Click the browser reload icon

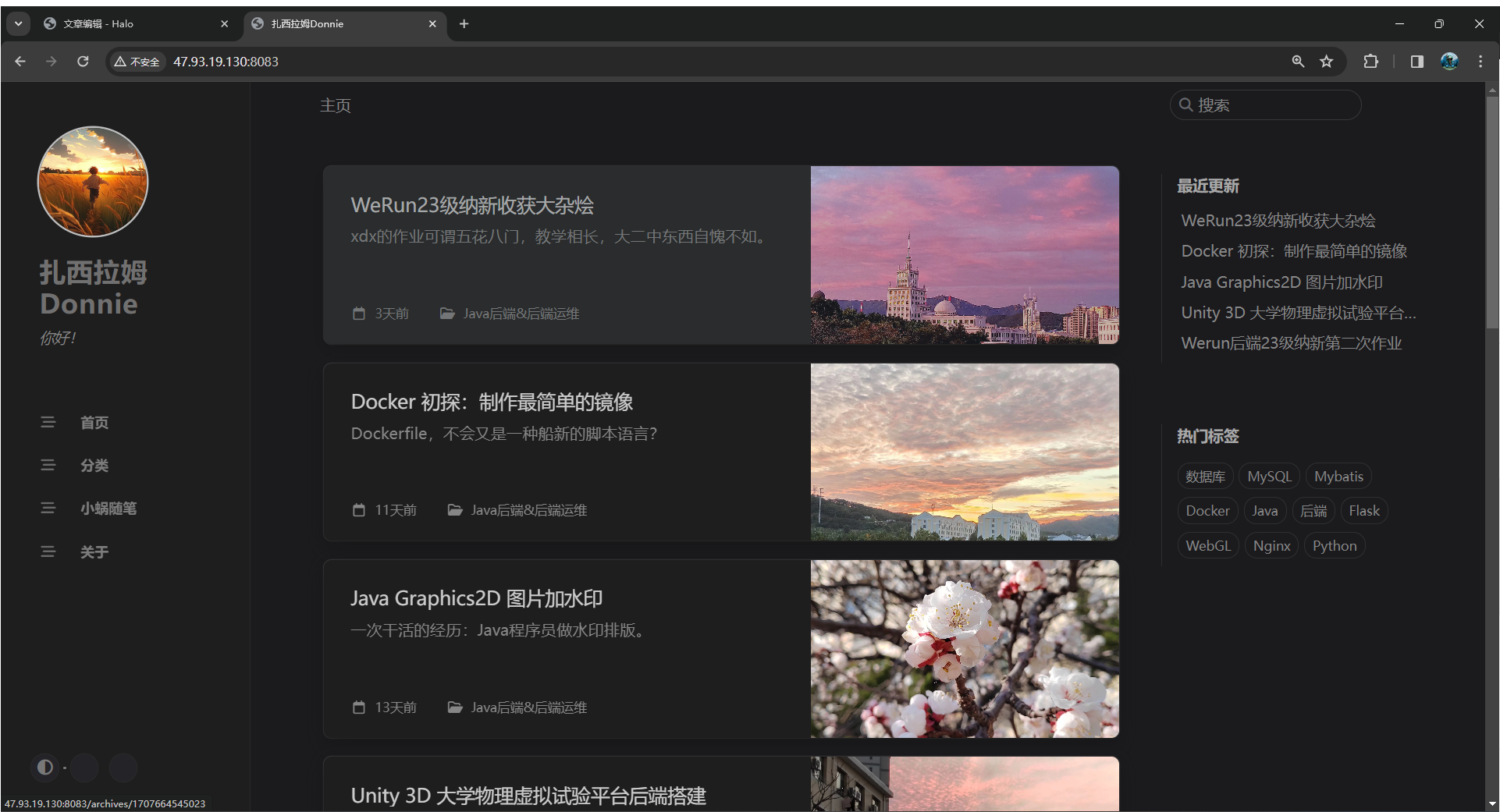tap(83, 62)
